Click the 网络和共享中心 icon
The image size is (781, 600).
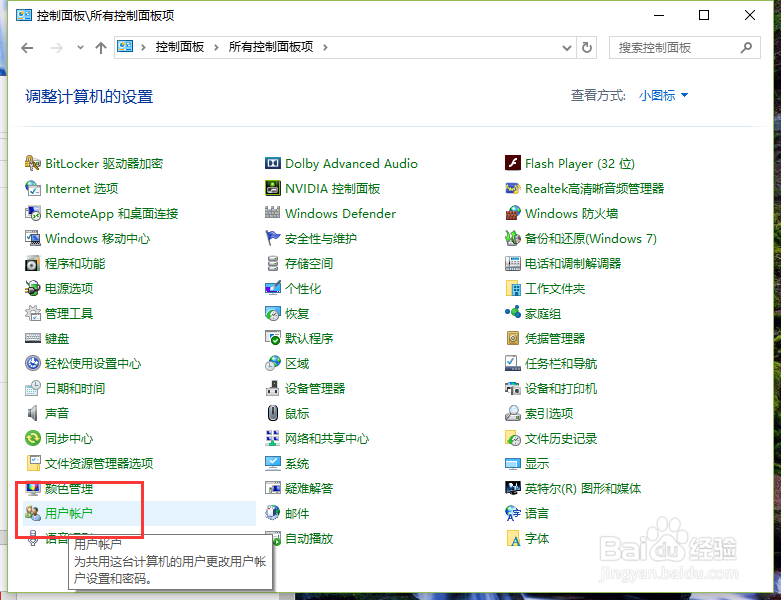click(x=272, y=438)
